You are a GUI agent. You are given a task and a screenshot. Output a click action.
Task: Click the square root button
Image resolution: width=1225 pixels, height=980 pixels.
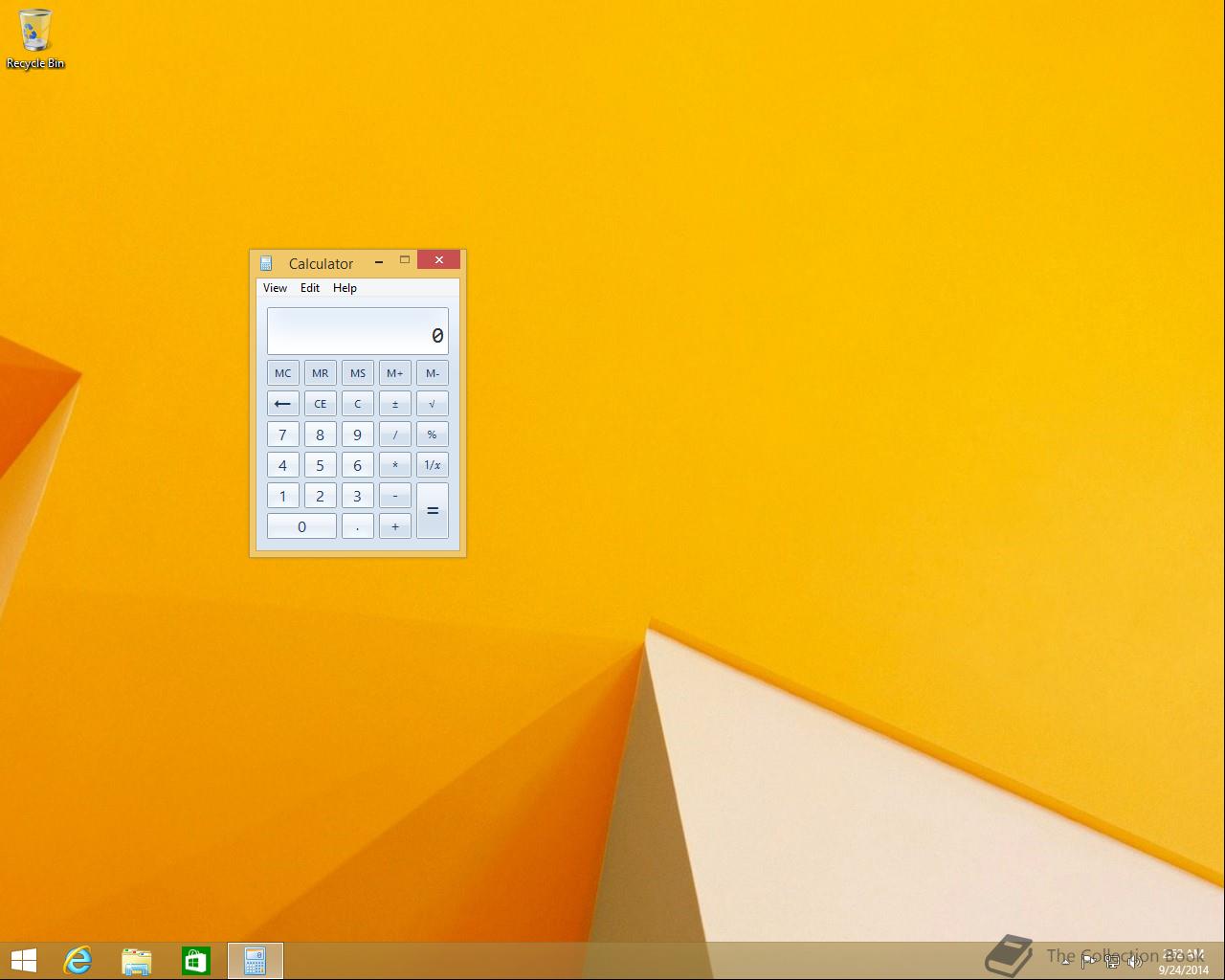tap(433, 404)
